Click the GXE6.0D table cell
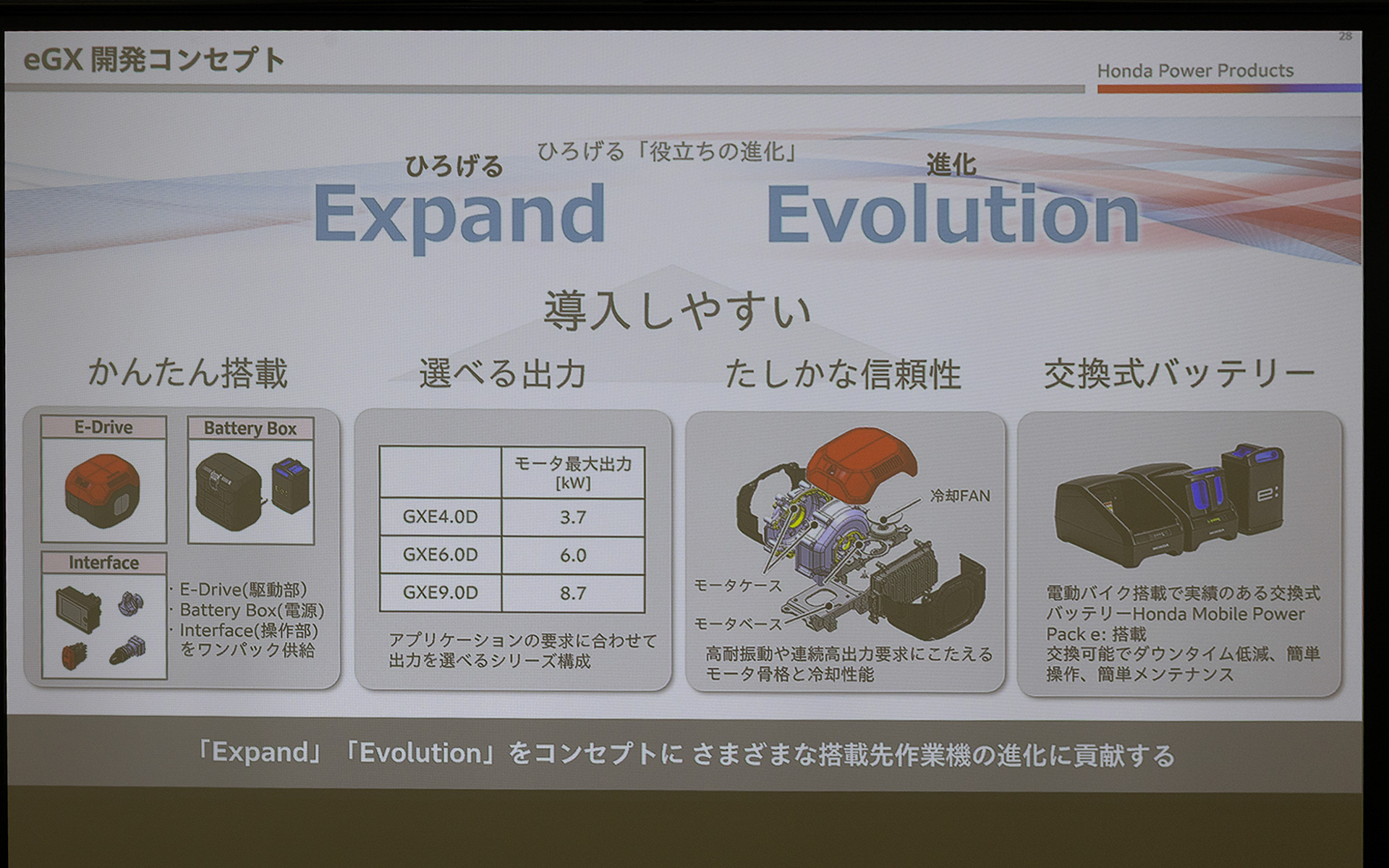Viewport: 1389px width, 868px height. tap(441, 555)
